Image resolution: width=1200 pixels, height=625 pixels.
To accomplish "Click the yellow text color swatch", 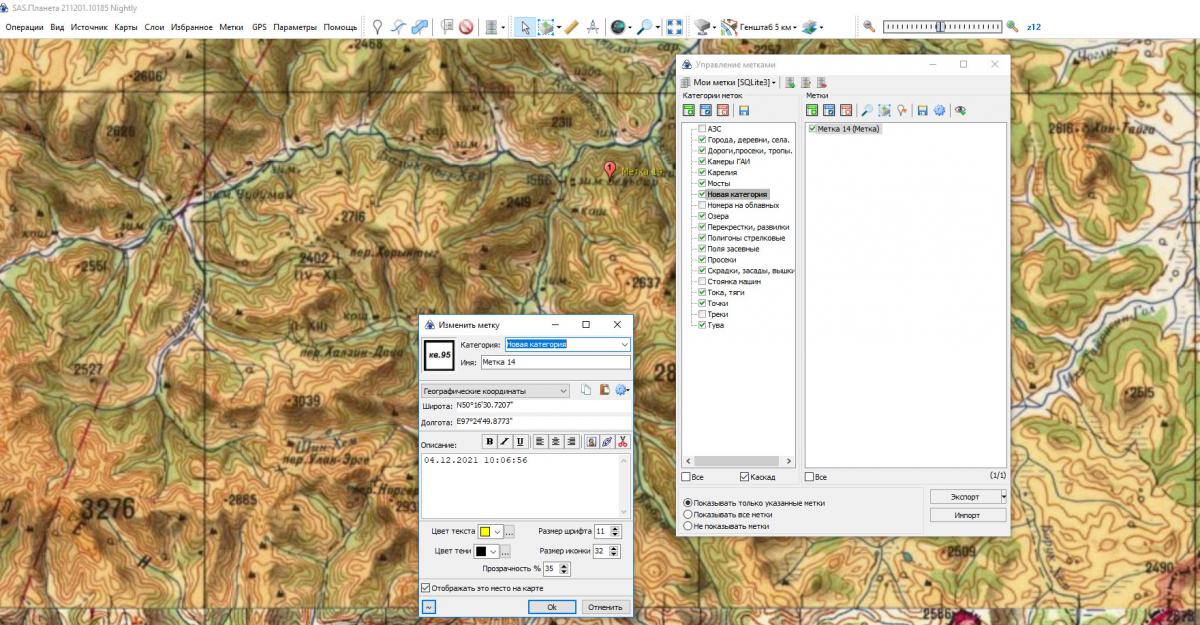I will 485,531.
